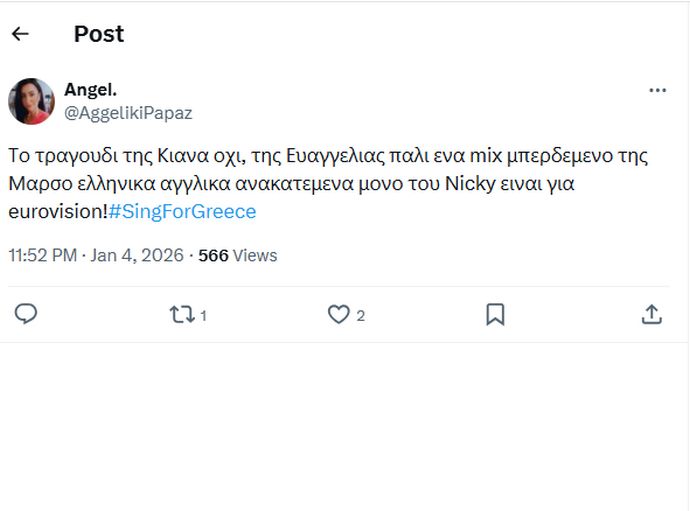690x511 pixels.
Task: Click the word Views beside 566
Action: 255,255
